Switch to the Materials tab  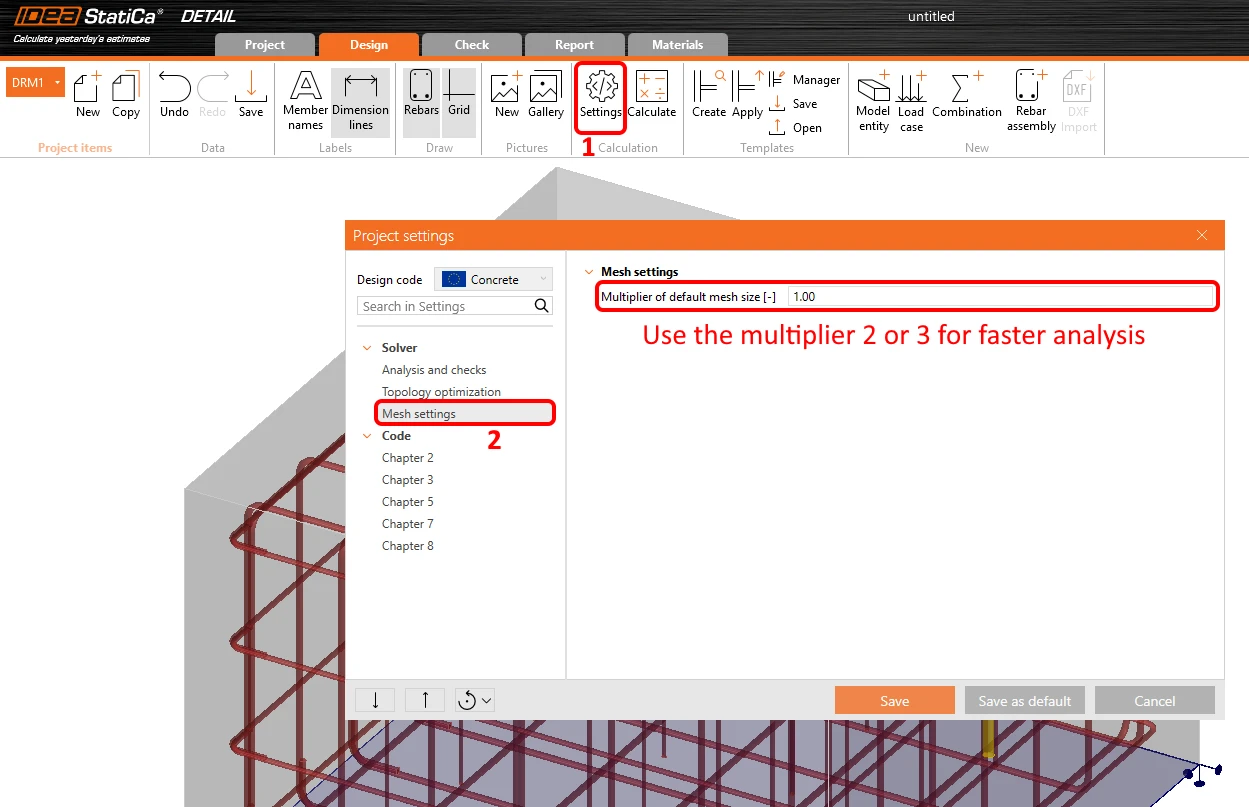(678, 45)
